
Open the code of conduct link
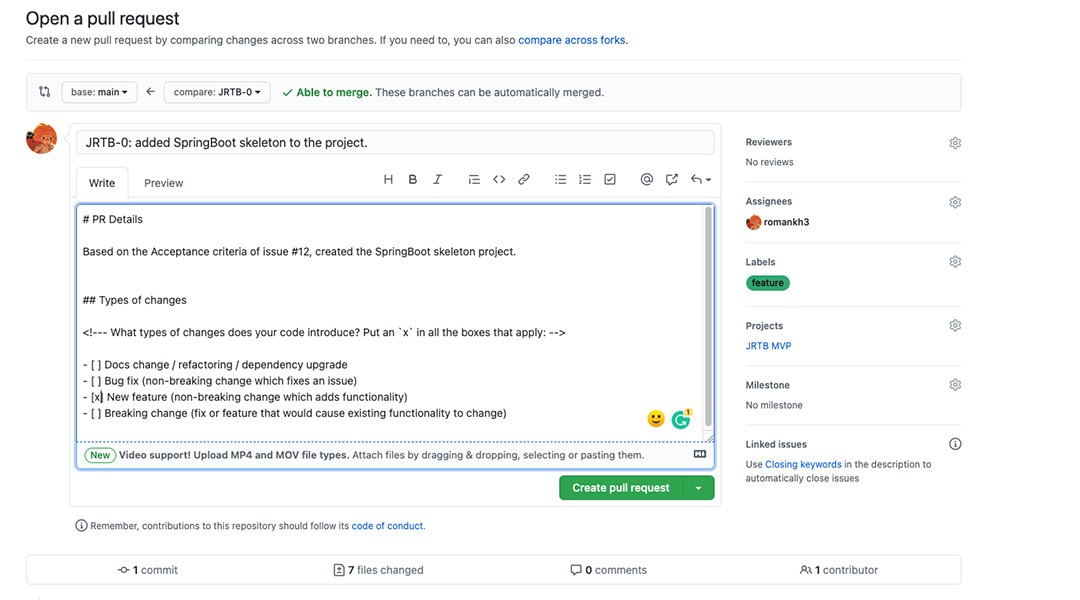coord(387,526)
